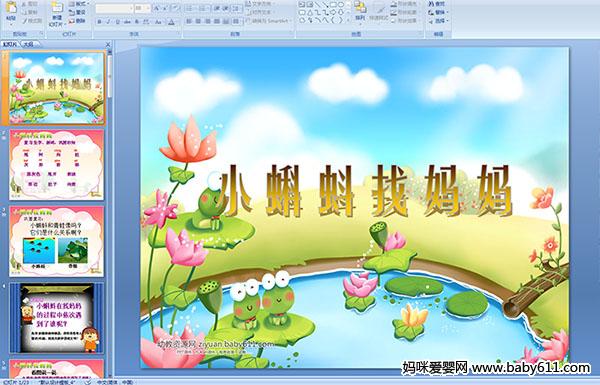The width and height of the screenshot is (600, 385).
Task: Select the slide 3 thumbnail with tadpole pictures
Action: point(57,241)
